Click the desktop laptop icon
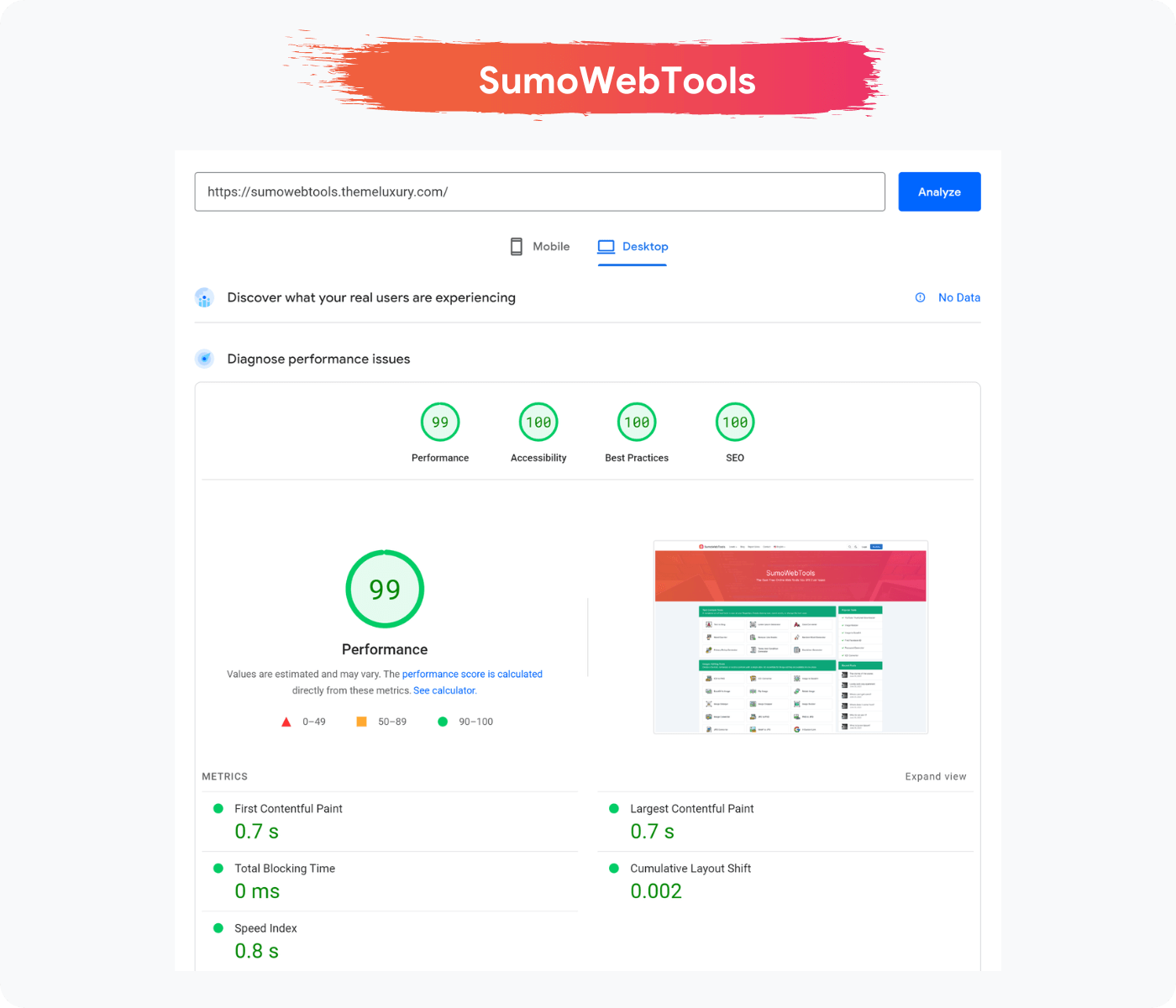This screenshot has width=1176, height=1008. coord(606,247)
